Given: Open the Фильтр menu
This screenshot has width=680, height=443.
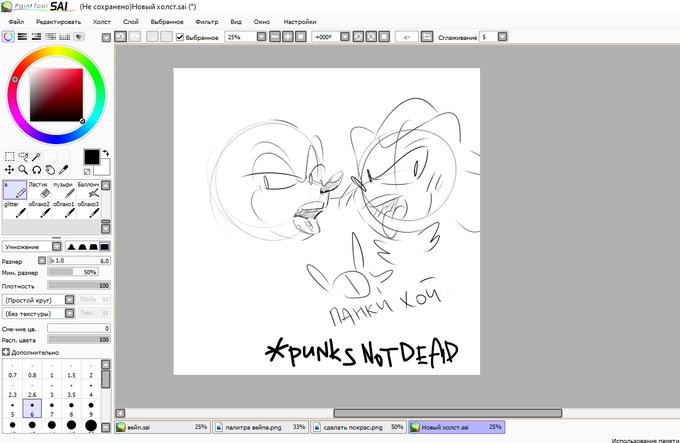Looking at the screenshot, I should tap(207, 22).
